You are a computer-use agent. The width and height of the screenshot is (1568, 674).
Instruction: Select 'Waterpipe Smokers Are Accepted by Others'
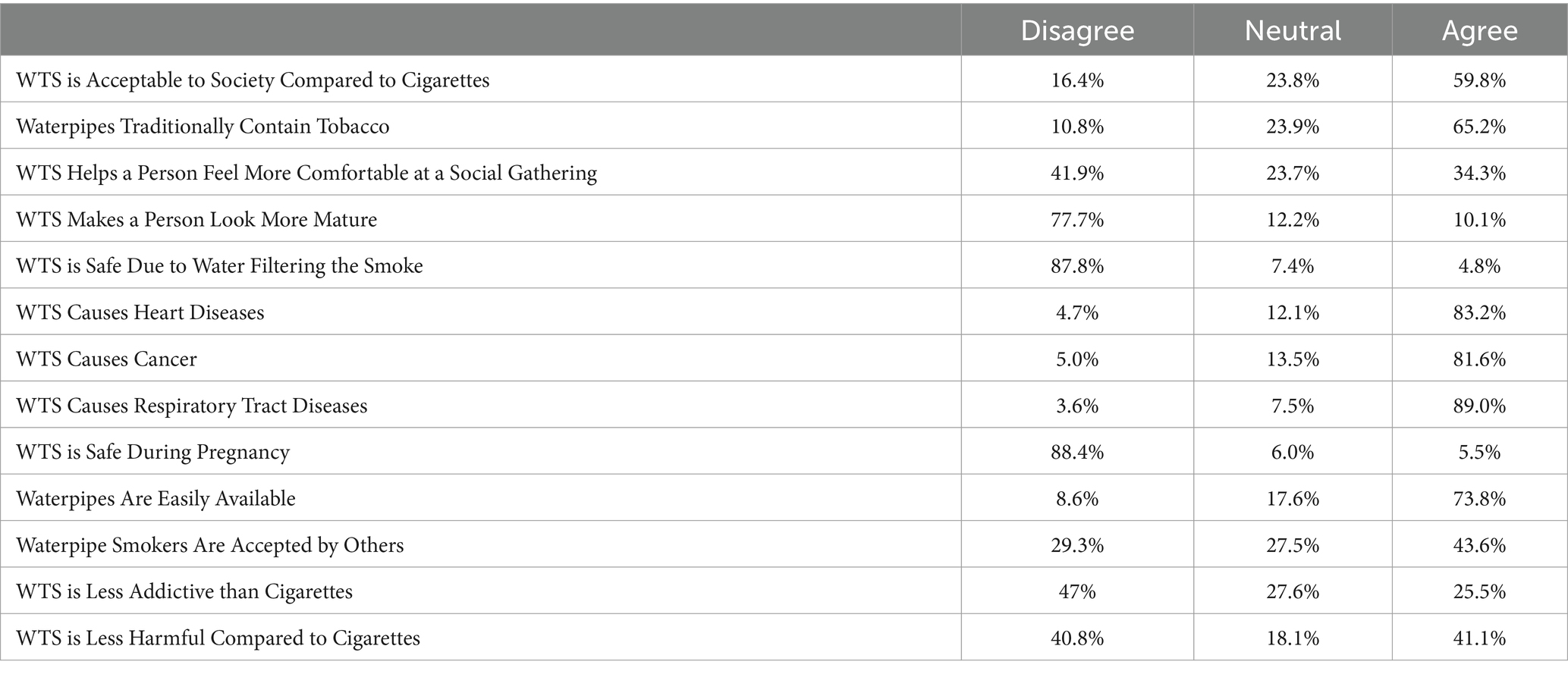click(210, 545)
